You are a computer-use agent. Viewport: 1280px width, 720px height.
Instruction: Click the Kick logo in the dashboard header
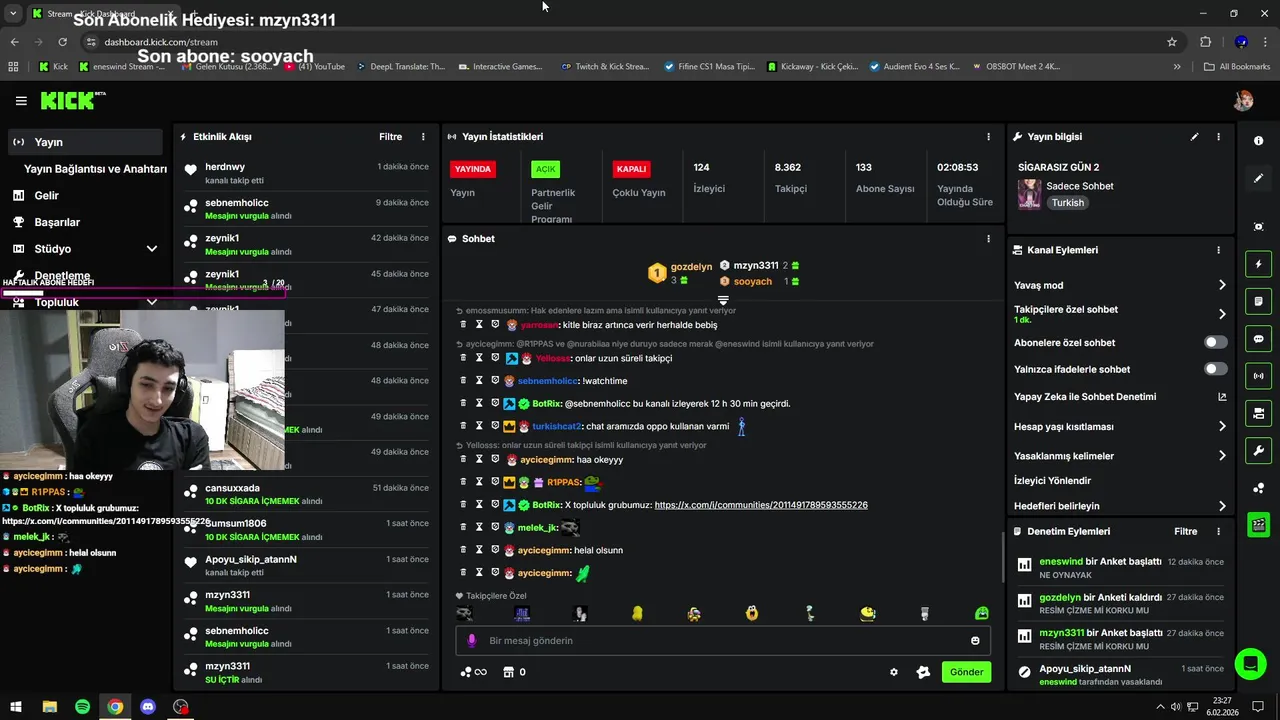tap(72, 100)
